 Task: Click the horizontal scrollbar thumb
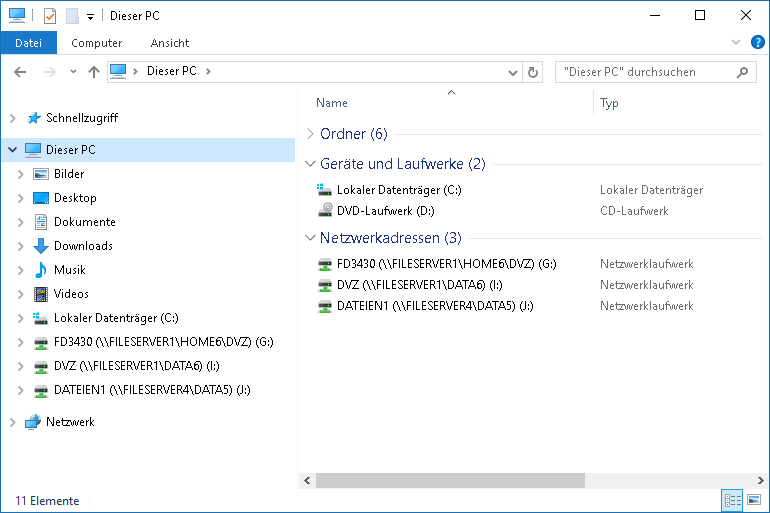(450, 481)
